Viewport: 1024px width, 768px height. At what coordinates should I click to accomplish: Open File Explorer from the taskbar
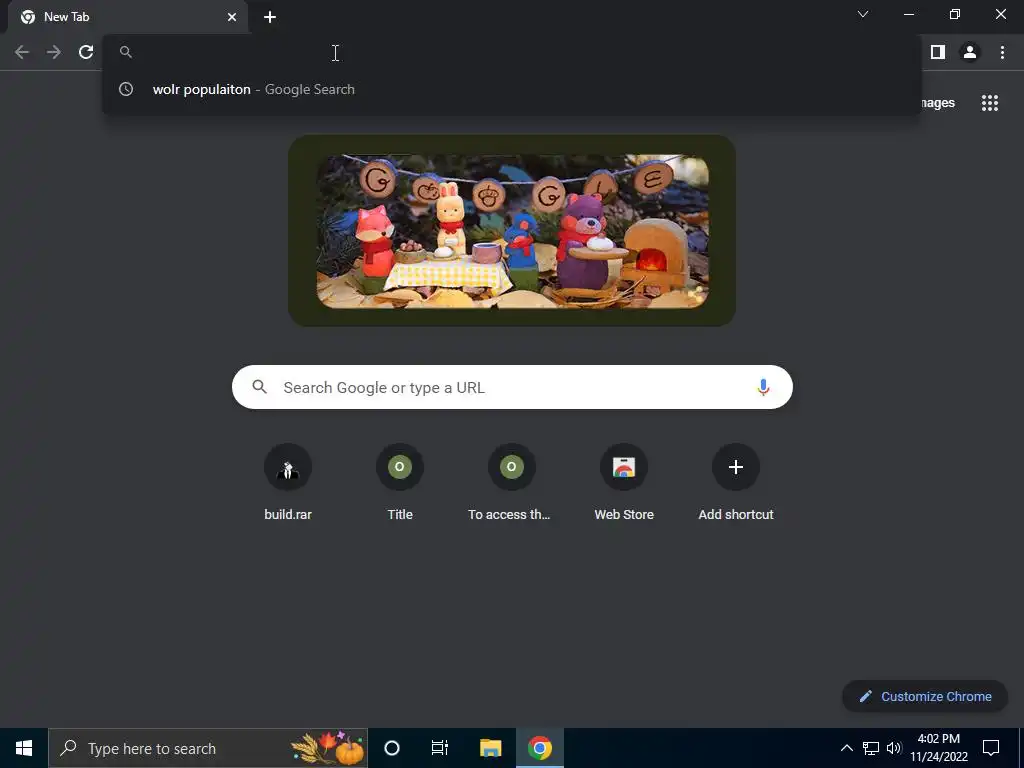[x=490, y=748]
